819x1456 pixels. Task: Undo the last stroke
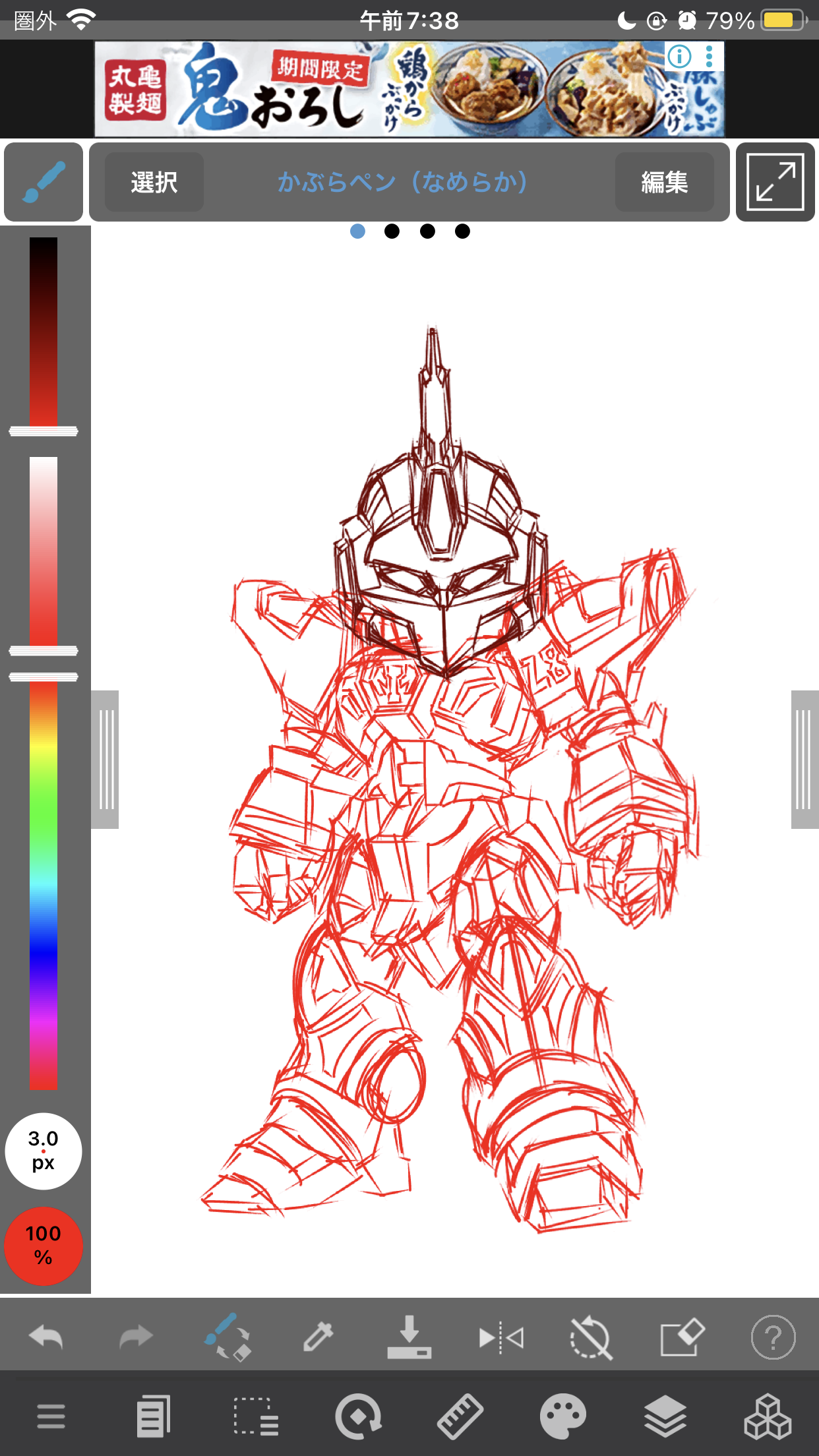click(46, 1337)
